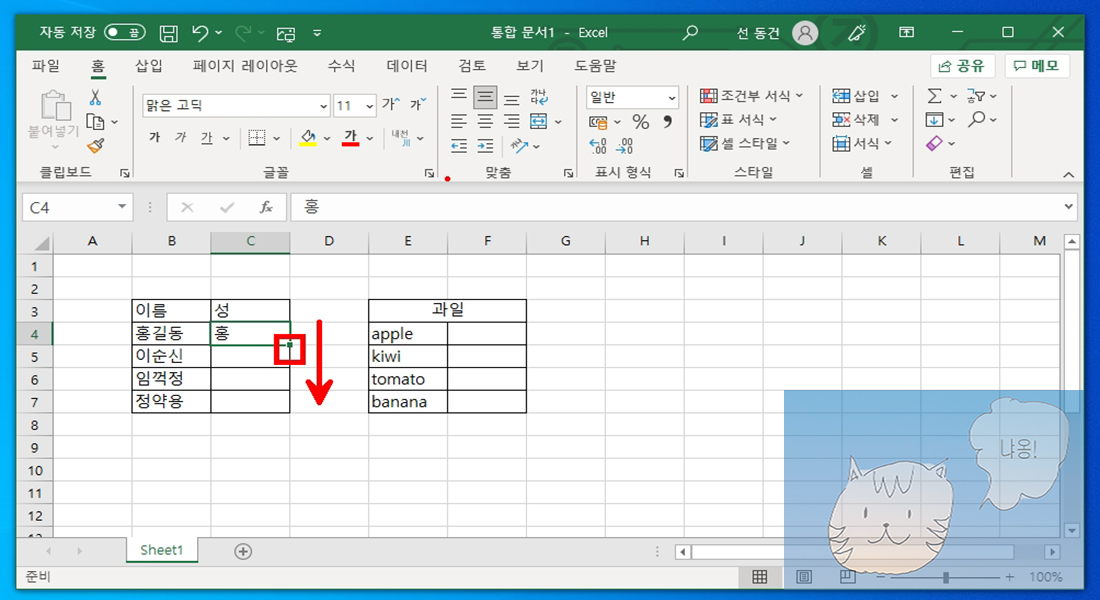Click the 삽입 cells button
This screenshot has height=600, width=1100.
tap(856, 96)
